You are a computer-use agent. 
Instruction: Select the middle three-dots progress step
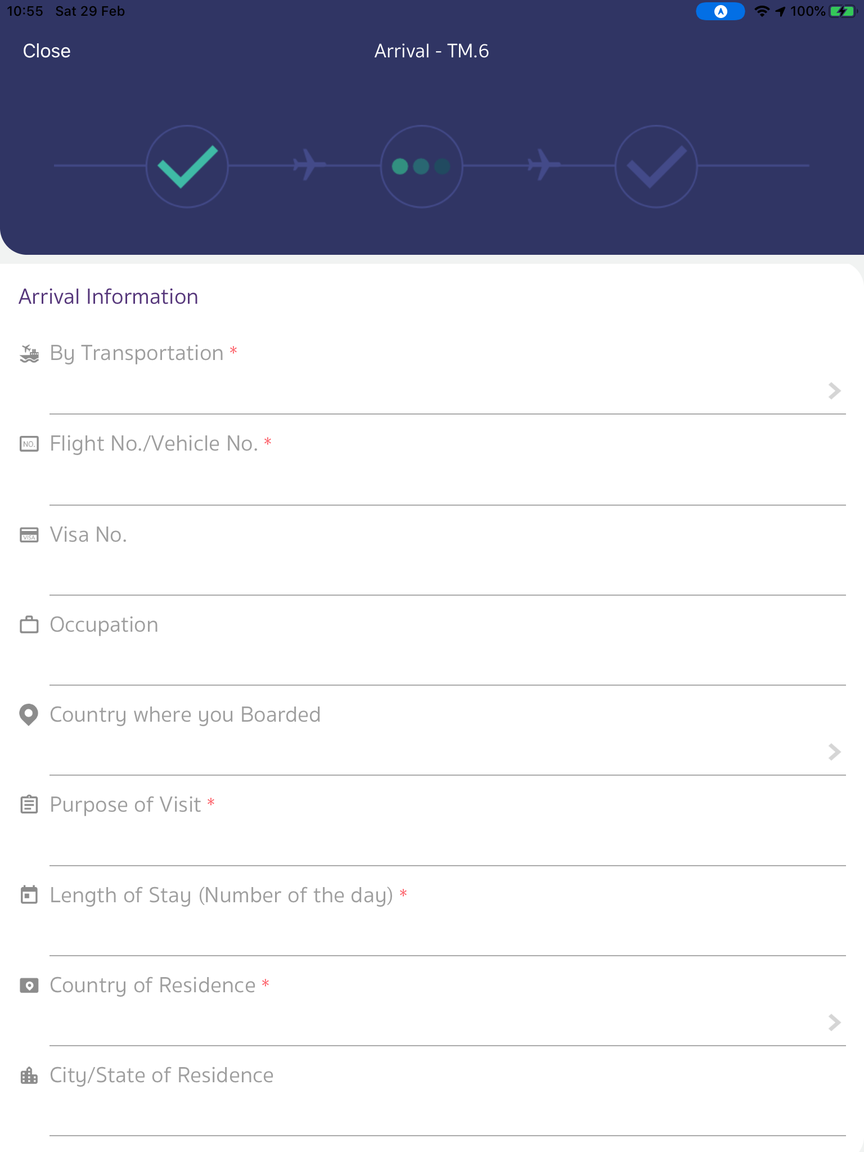[x=421, y=166]
